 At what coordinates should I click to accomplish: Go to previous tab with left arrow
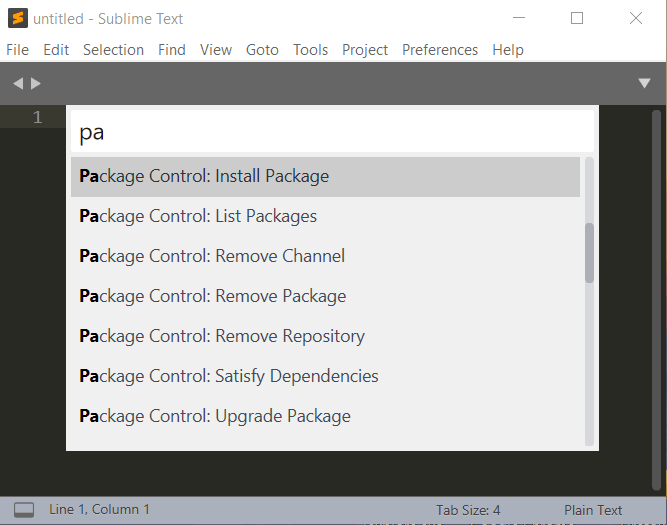tap(18, 83)
